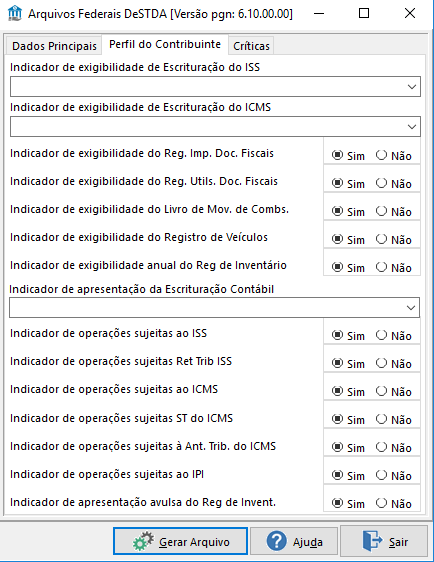Click the Arquivos Federais app icon in title bar

tap(15, 14)
